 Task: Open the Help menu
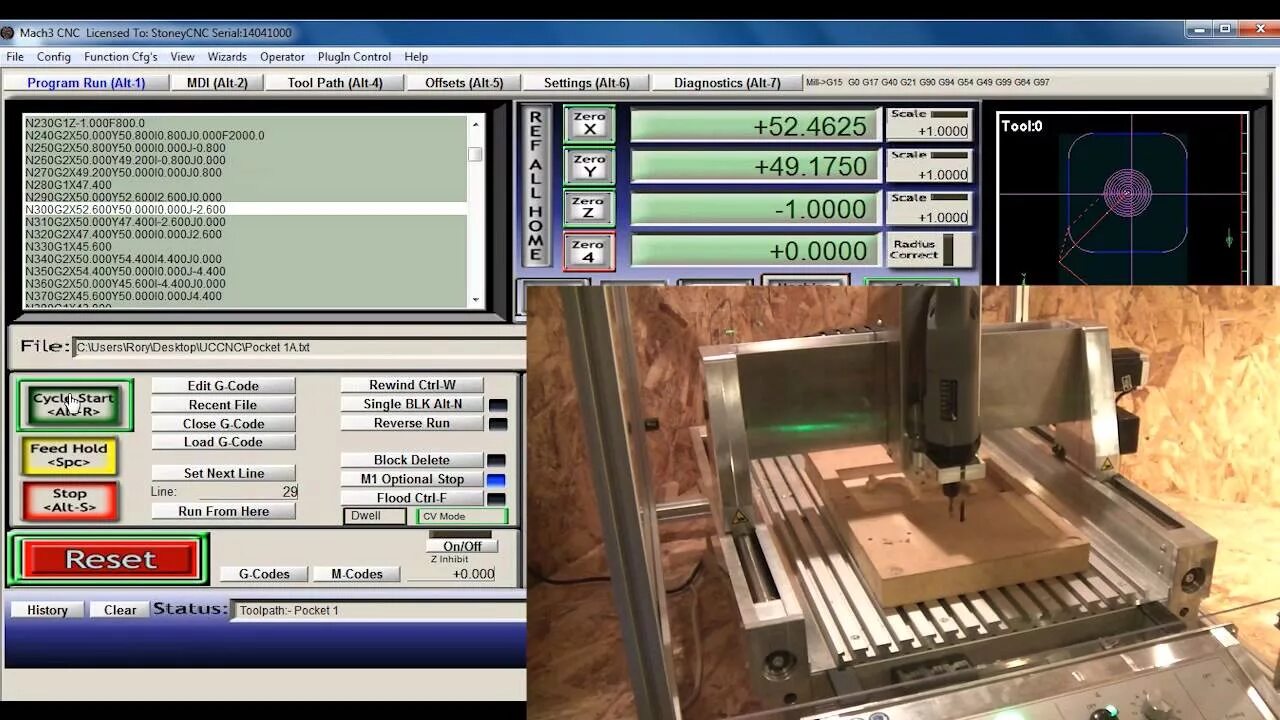pos(416,57)
